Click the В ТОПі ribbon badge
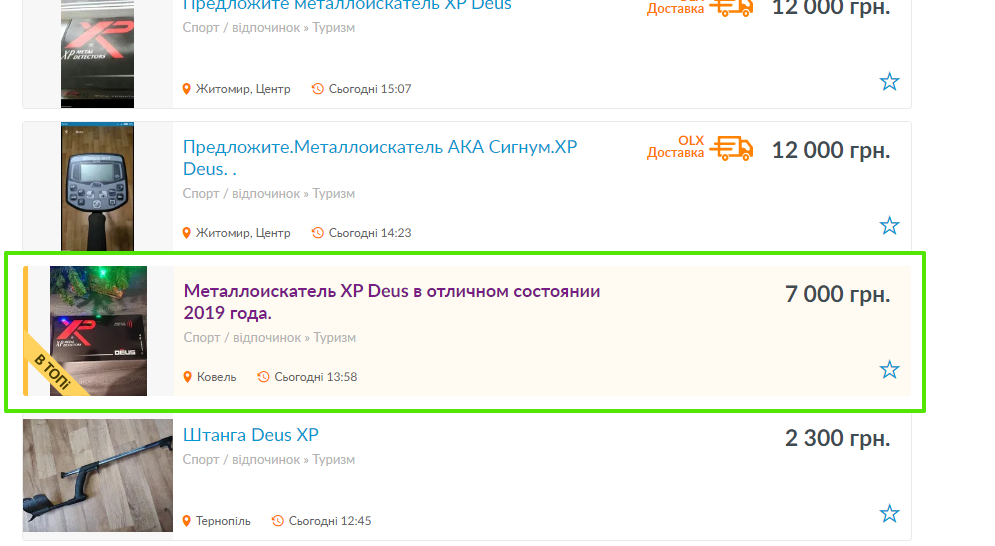995x546 pixels. pos(53,371)
